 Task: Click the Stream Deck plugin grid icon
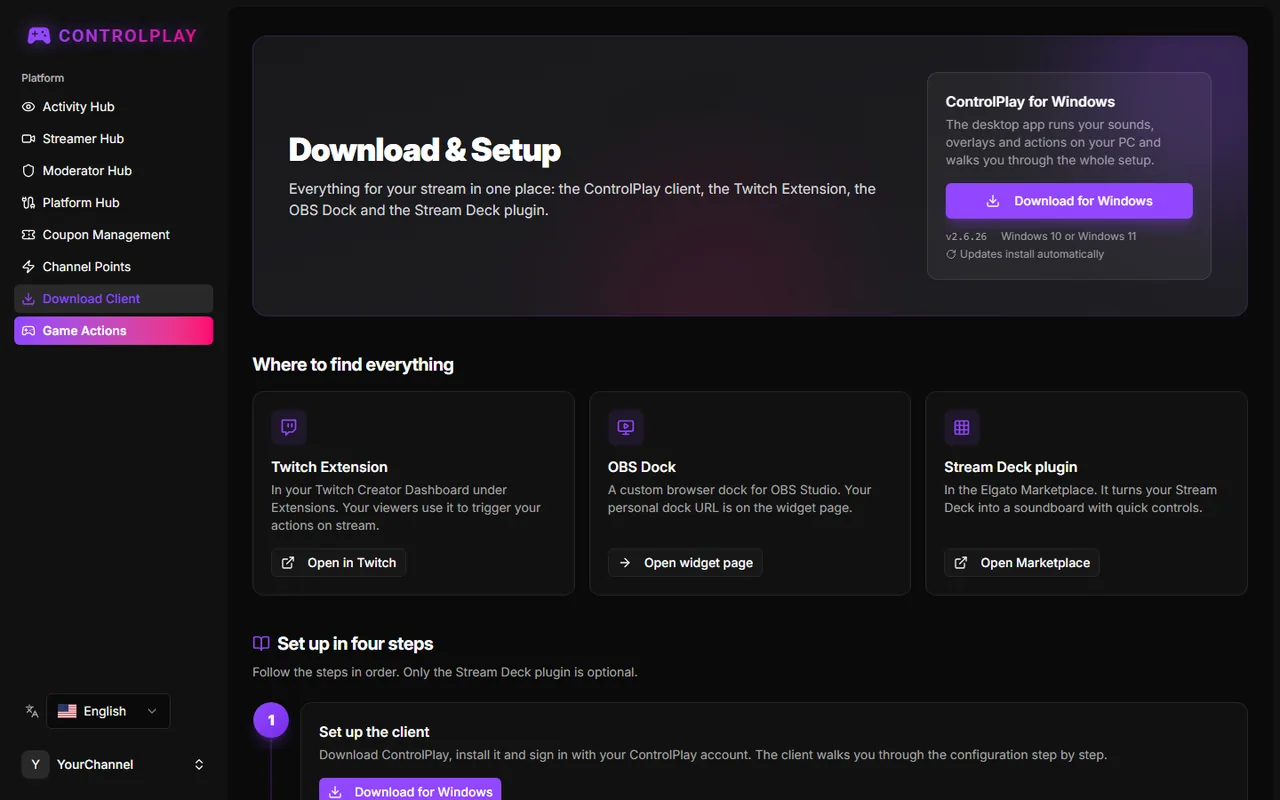click(962, 427)
